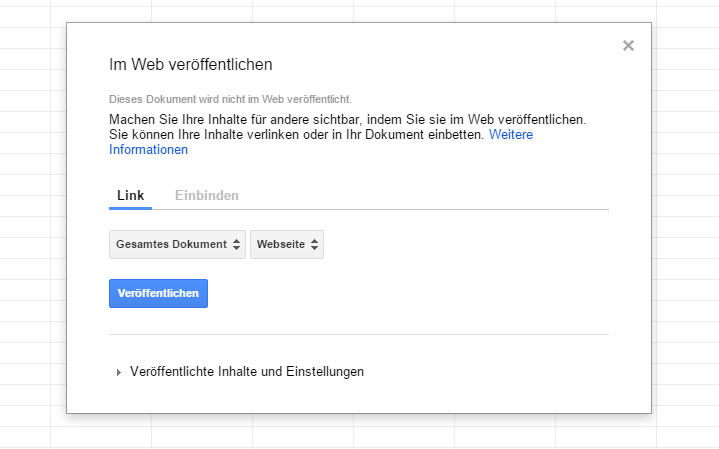Screen dimensions: 719x449
Task: Open the Weitere Informationen link
Action: coord(510,134)
